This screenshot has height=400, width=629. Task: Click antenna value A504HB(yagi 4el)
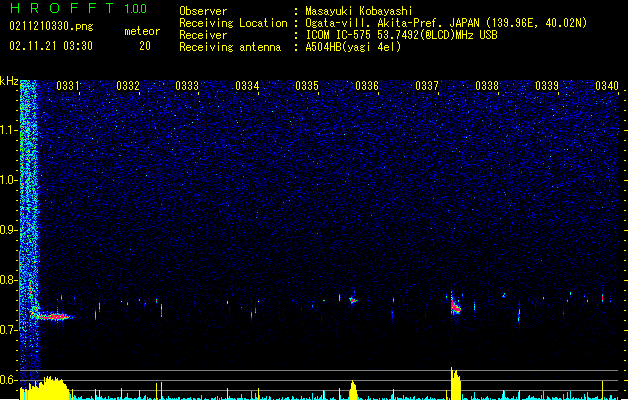tap(353, 47)
